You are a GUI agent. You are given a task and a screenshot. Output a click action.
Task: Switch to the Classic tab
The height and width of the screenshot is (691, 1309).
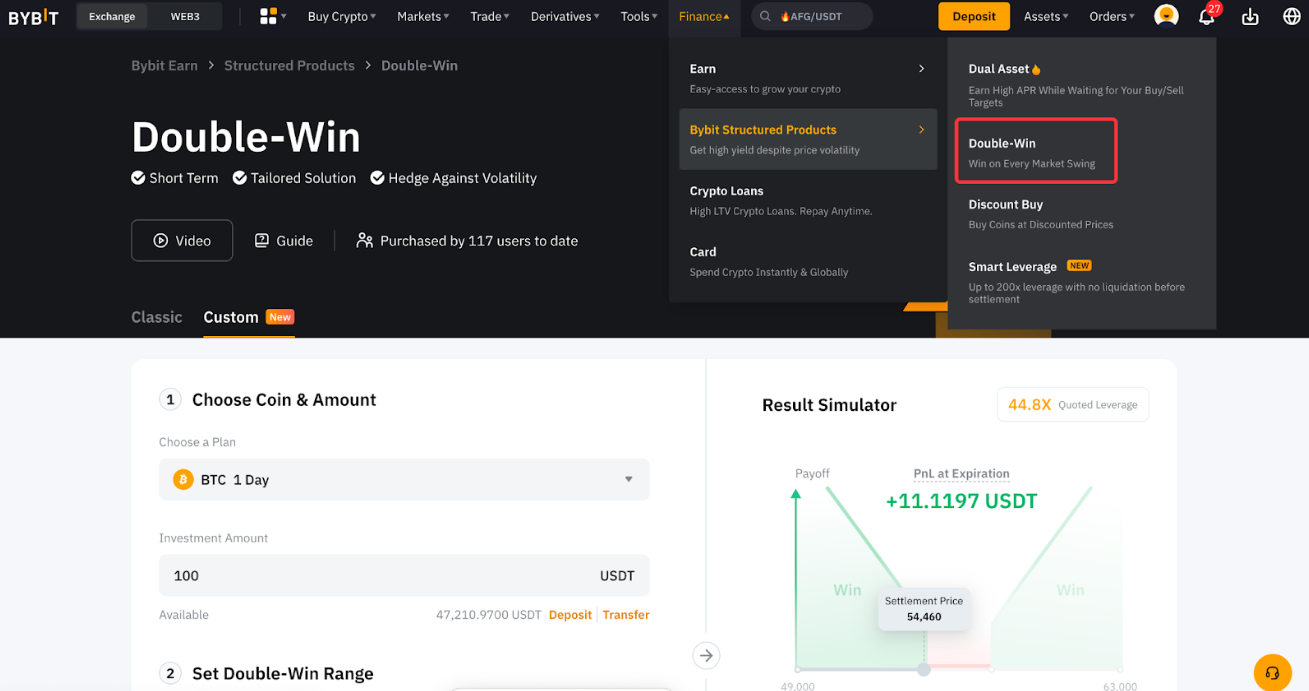coord(157,317)
